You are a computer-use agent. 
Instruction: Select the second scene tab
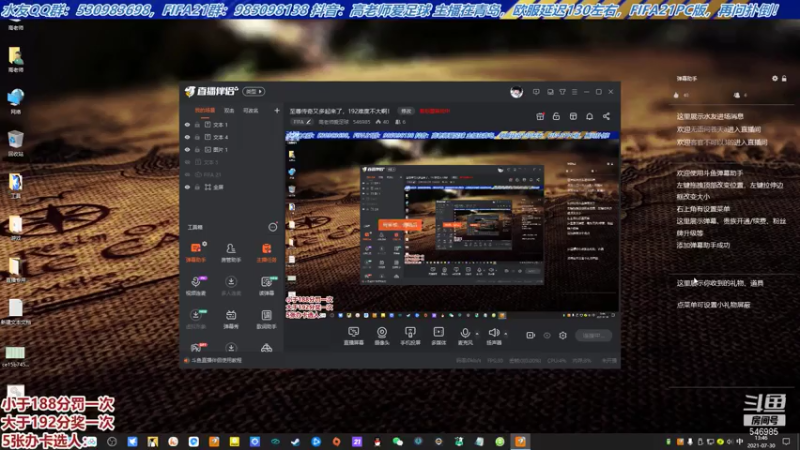[x=229, y=110]
